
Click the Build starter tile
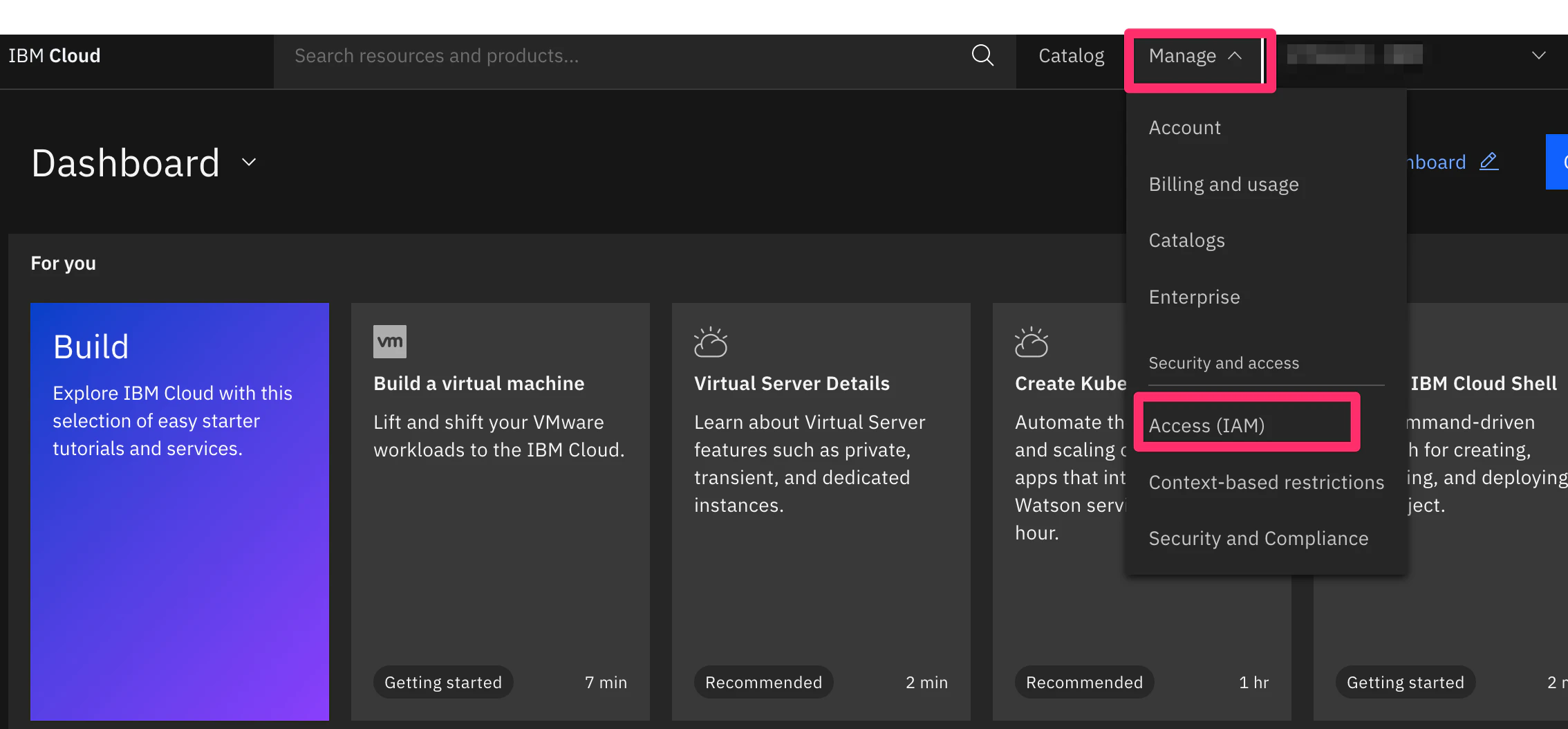point(180,512)
